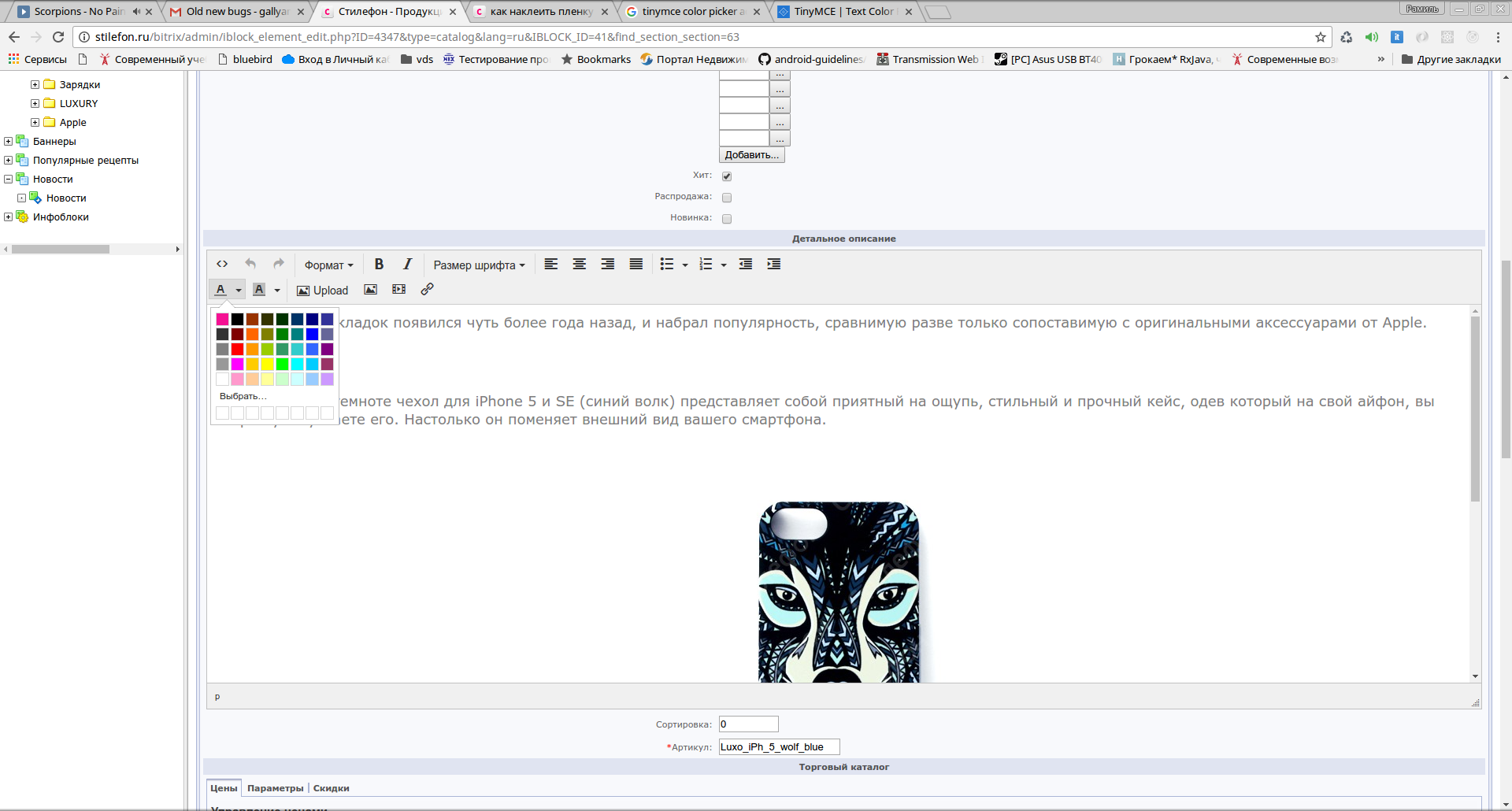Decrease paragraph indent
Image resolution: width=1512 pixels, height=811 pixels.
click(x=746, y=265)
